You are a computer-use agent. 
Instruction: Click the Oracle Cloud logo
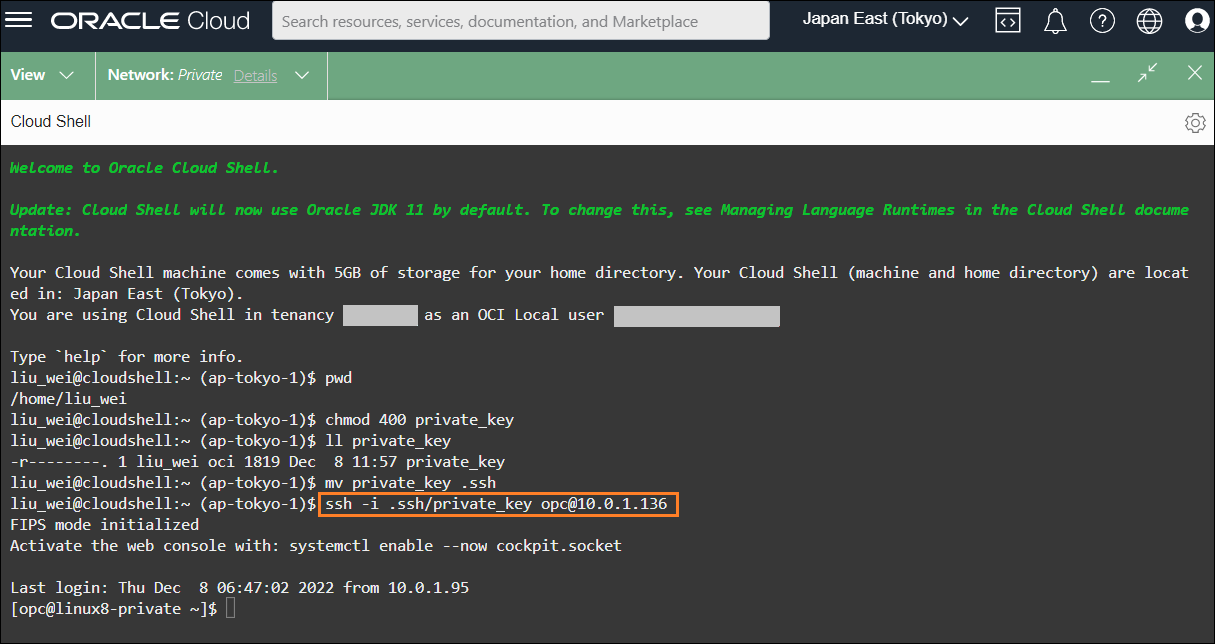tap(150, 20)
